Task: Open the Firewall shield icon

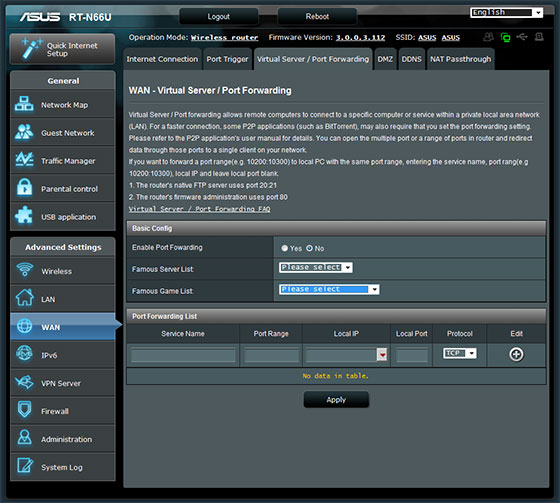Action: pos(24,410)
